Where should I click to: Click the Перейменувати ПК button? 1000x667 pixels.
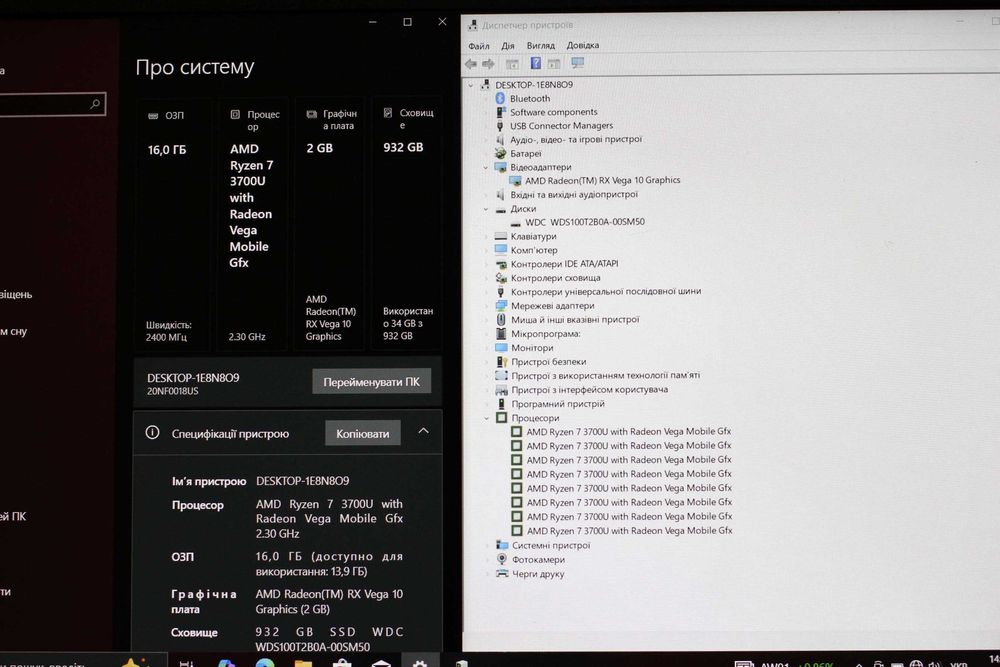tap(371, 381)
